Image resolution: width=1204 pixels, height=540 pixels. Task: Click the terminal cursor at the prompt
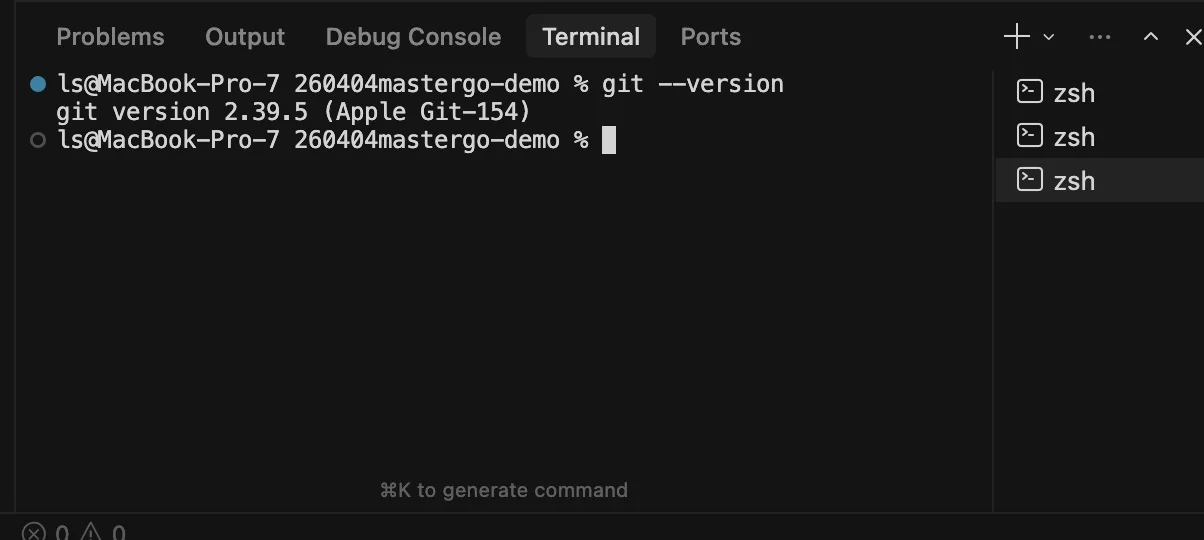pos(609,141)
